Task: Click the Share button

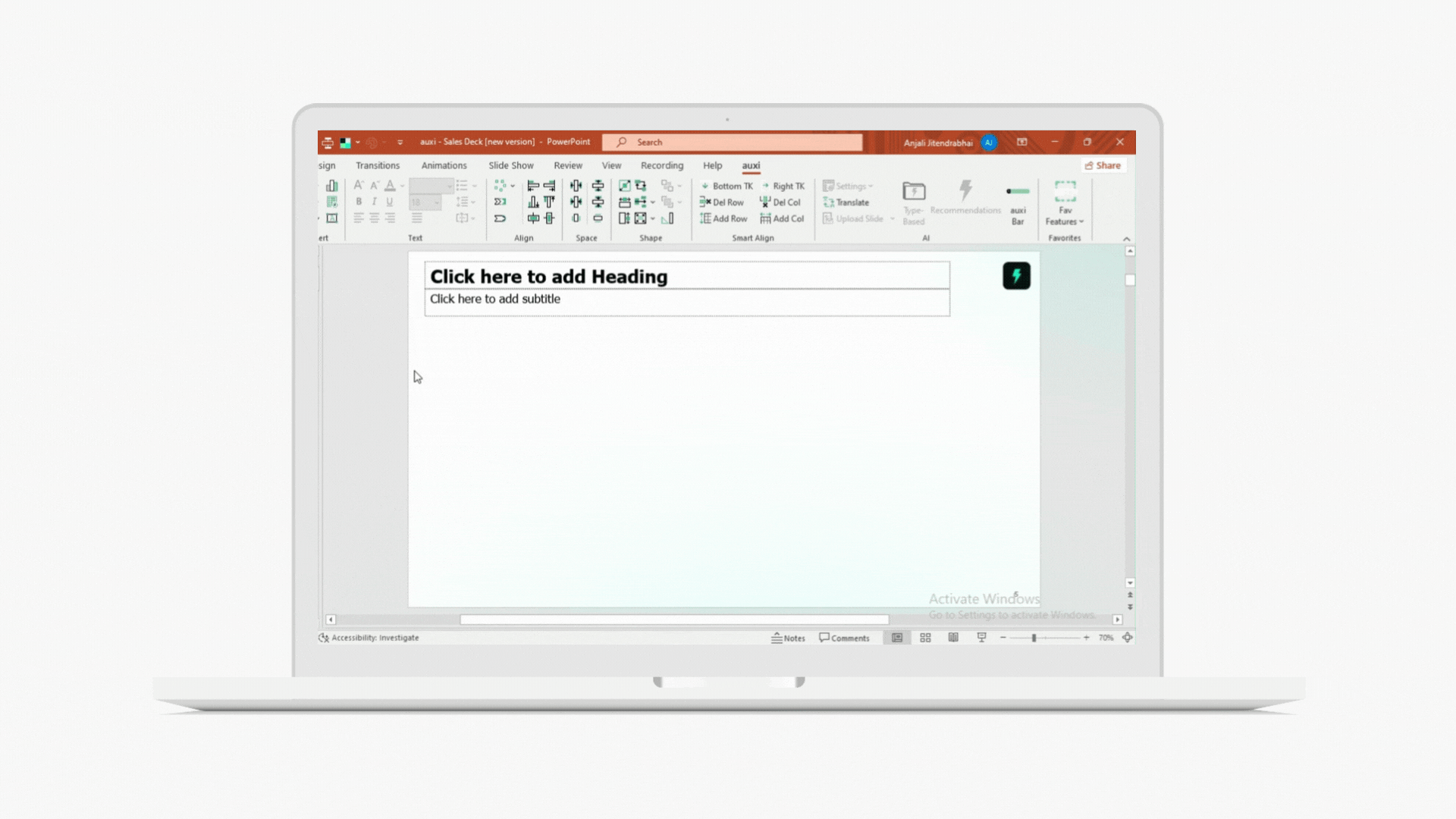Action: [1103, 165]
